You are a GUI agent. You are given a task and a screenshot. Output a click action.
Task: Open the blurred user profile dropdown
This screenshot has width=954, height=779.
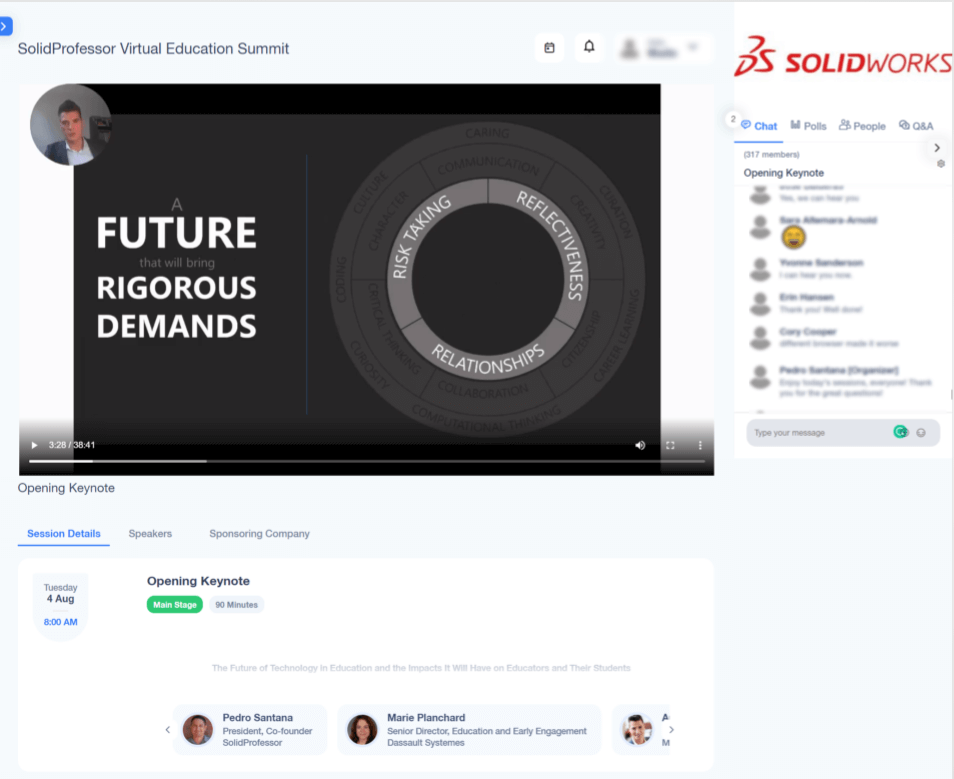pos(663,48)
